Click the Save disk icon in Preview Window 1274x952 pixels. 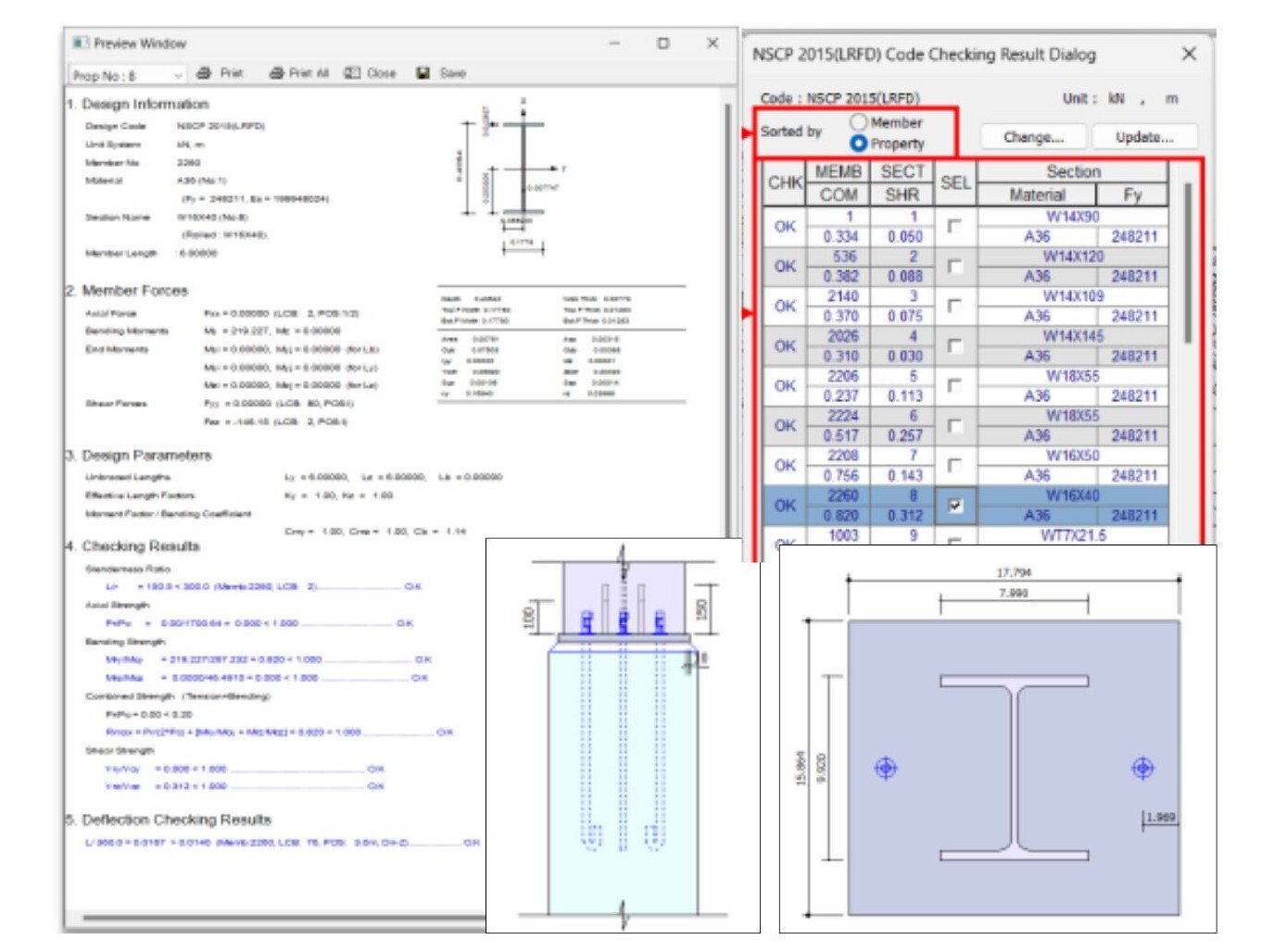point(423,73)
